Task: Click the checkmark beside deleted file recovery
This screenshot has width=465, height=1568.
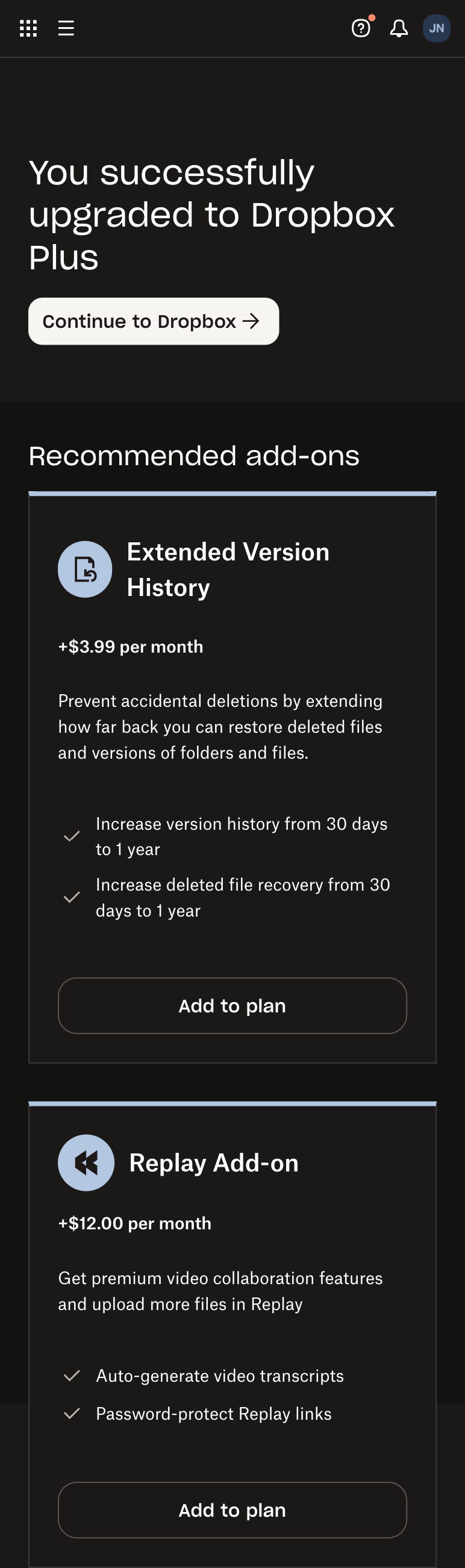Action: [x=71, y=898]
